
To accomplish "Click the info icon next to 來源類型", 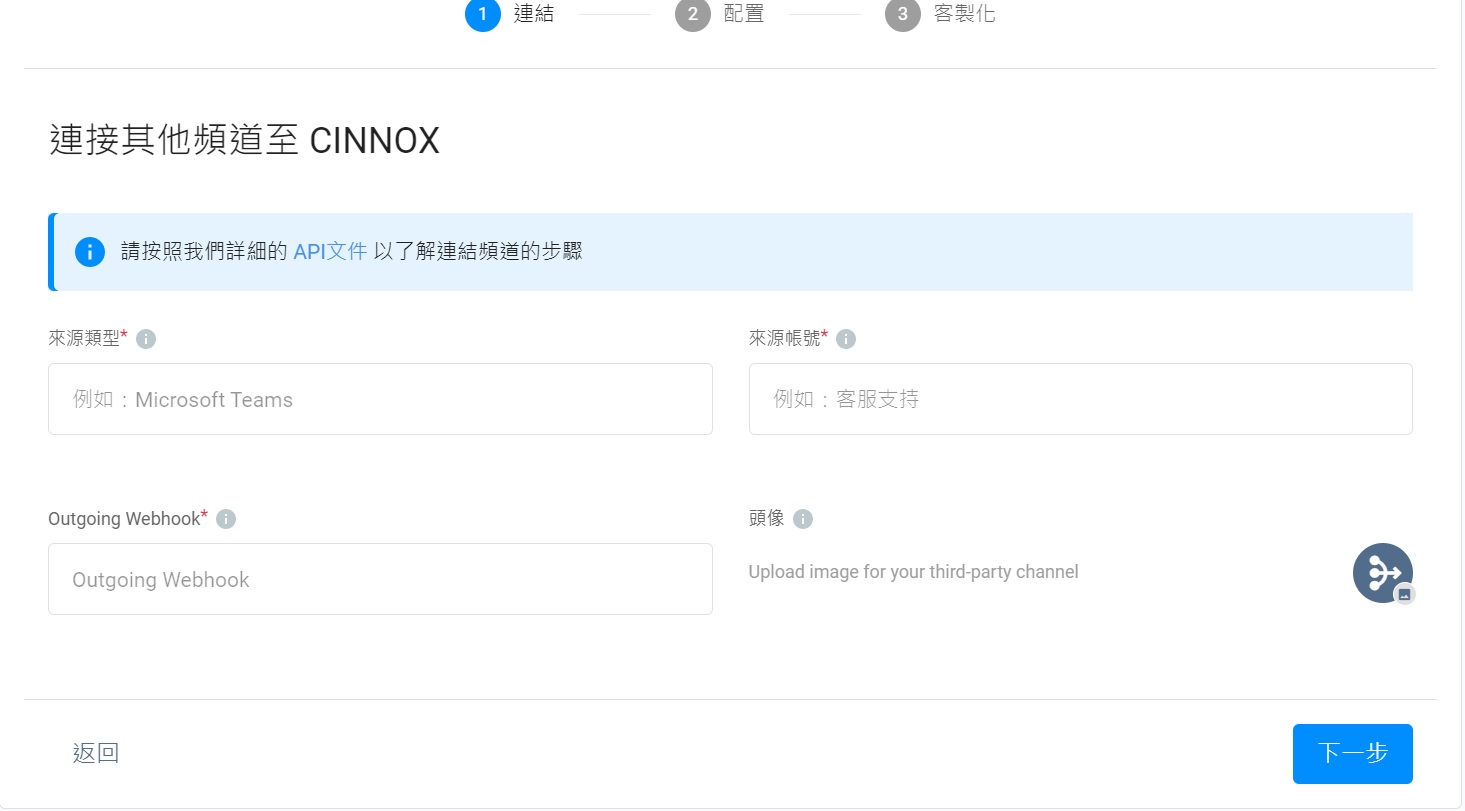I will point(146,339).
